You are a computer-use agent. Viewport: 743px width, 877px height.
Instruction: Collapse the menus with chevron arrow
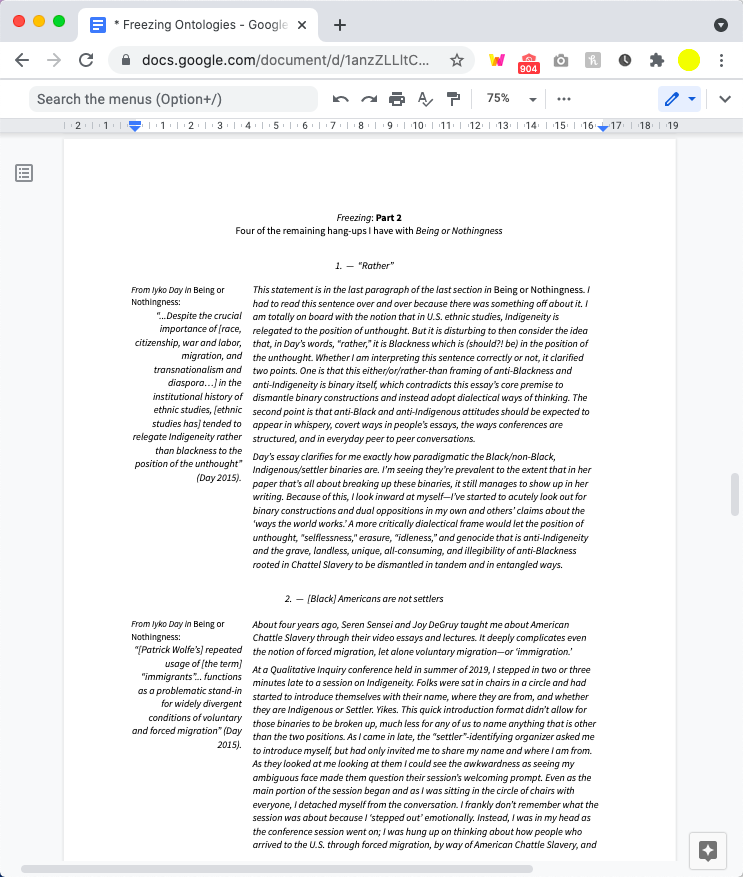(725, 99)
